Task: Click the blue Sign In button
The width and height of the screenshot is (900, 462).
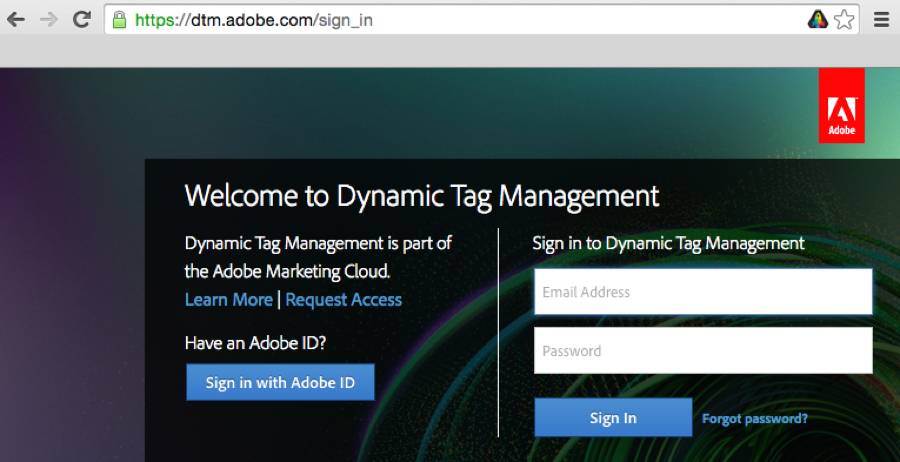Action: (613, 418)
